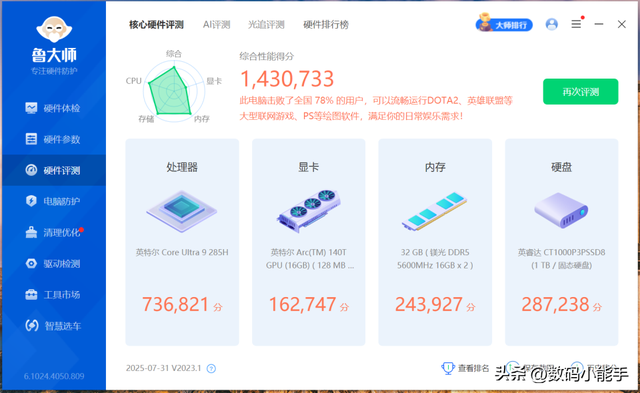This screenshot has height=393, width=640.
Task: Click the 综合性能得分 label
Action: 267,56
